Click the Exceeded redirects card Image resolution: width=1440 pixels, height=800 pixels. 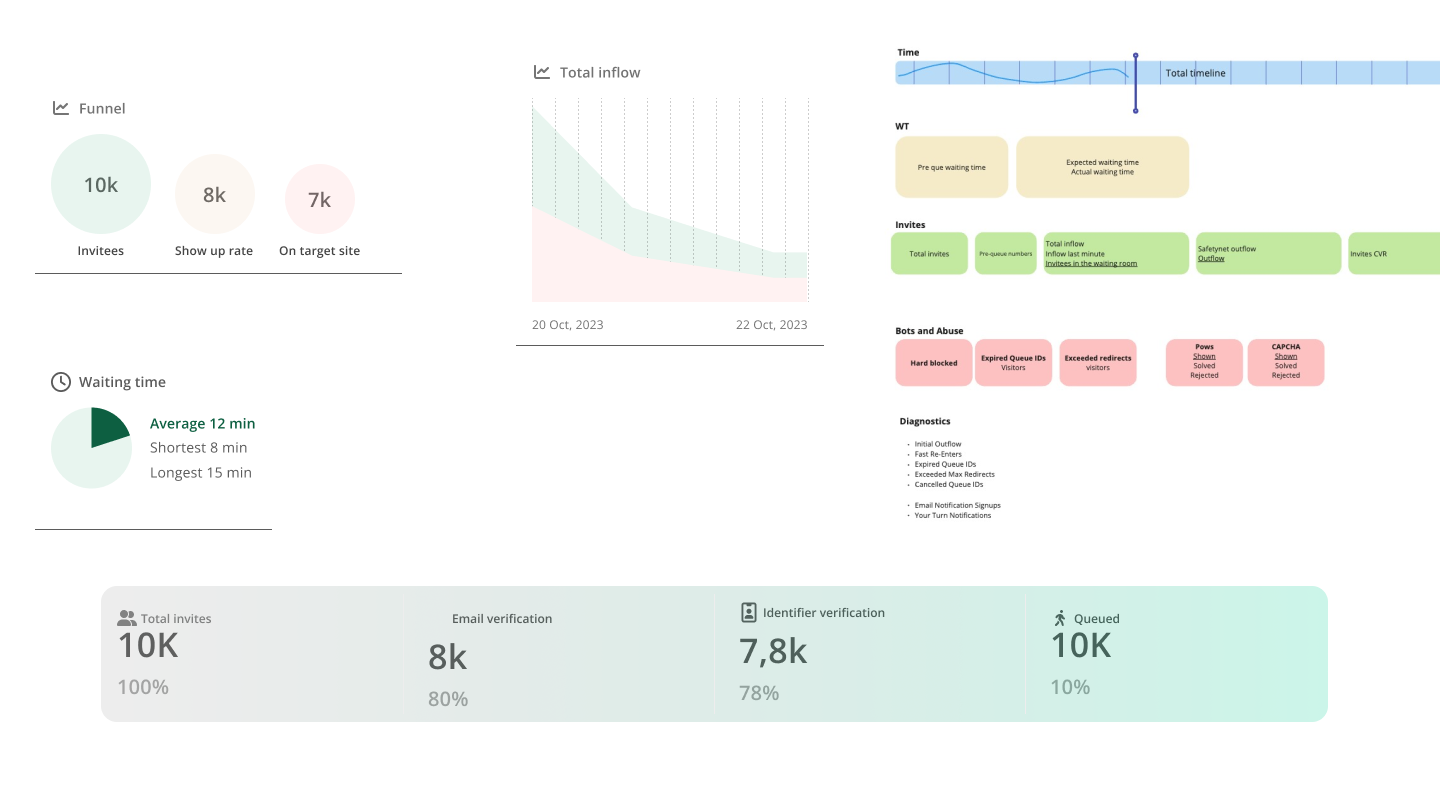[x=1097, y=362]
